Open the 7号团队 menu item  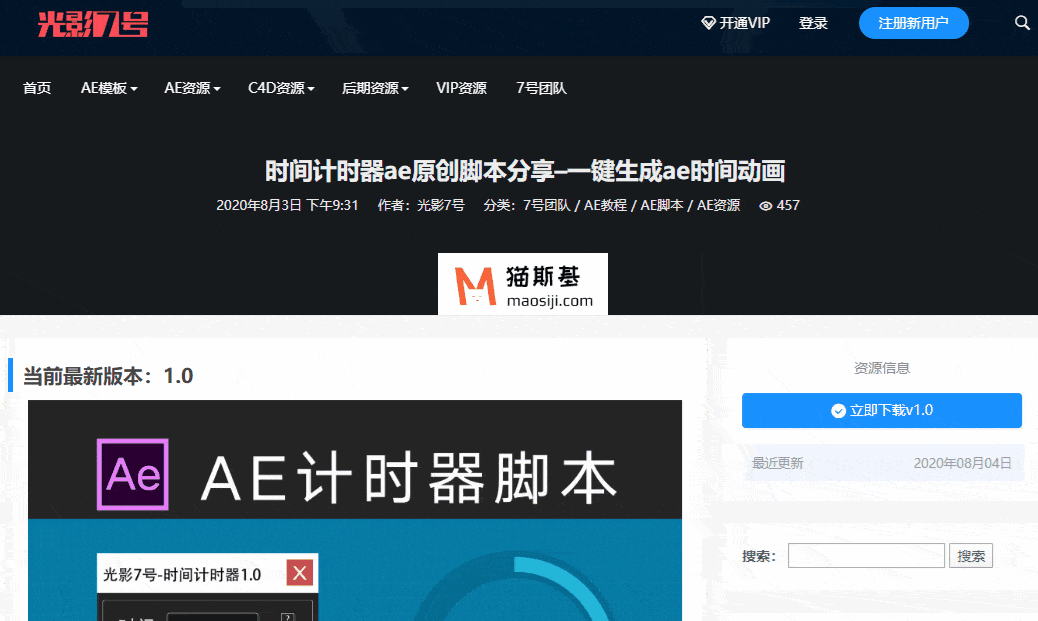541,88
